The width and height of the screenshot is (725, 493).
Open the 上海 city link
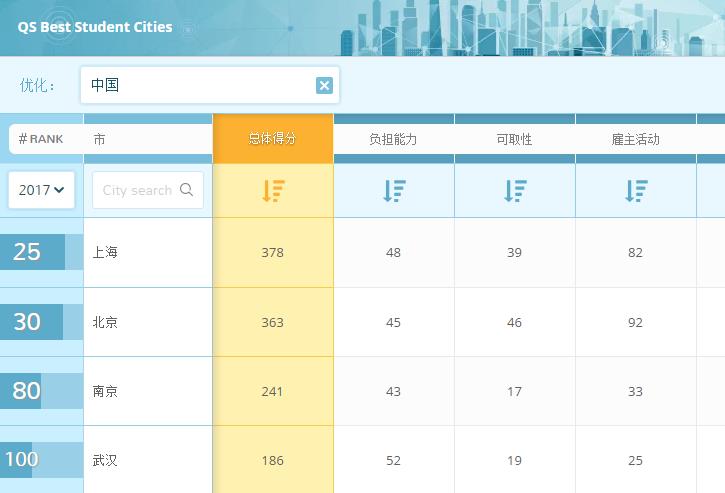105,253
